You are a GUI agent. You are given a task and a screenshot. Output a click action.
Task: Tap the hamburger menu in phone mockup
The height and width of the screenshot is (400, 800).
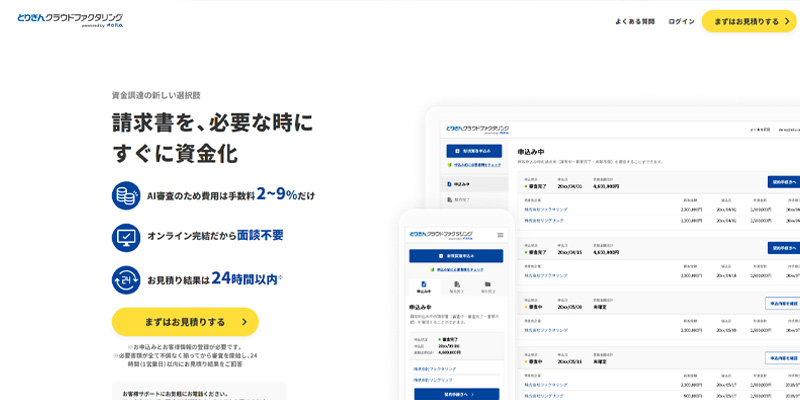point(500,235)
